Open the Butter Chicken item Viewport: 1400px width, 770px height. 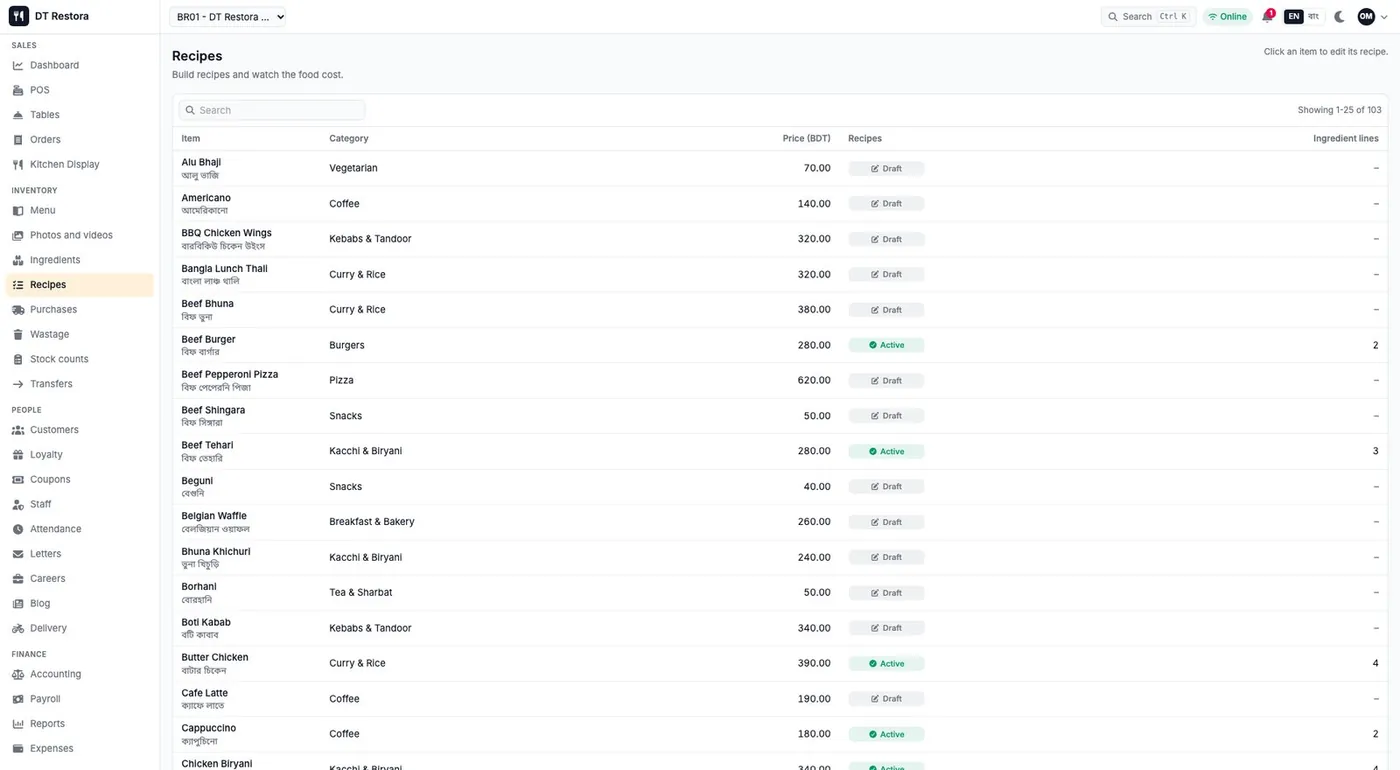215,657
